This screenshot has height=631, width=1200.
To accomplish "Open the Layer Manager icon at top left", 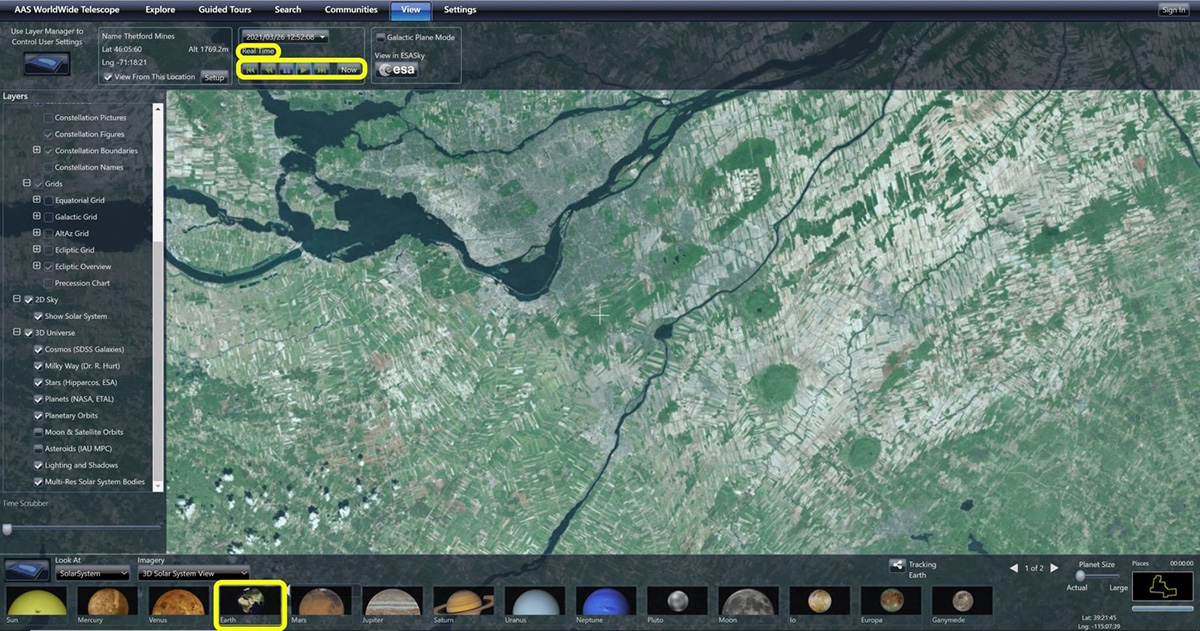I will click(x=47, y=64).
